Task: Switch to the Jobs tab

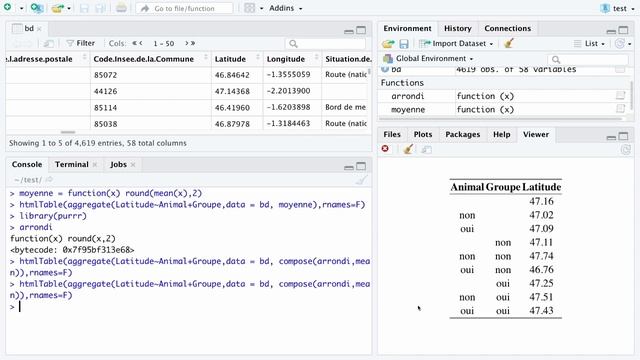Action: point(118,164)
